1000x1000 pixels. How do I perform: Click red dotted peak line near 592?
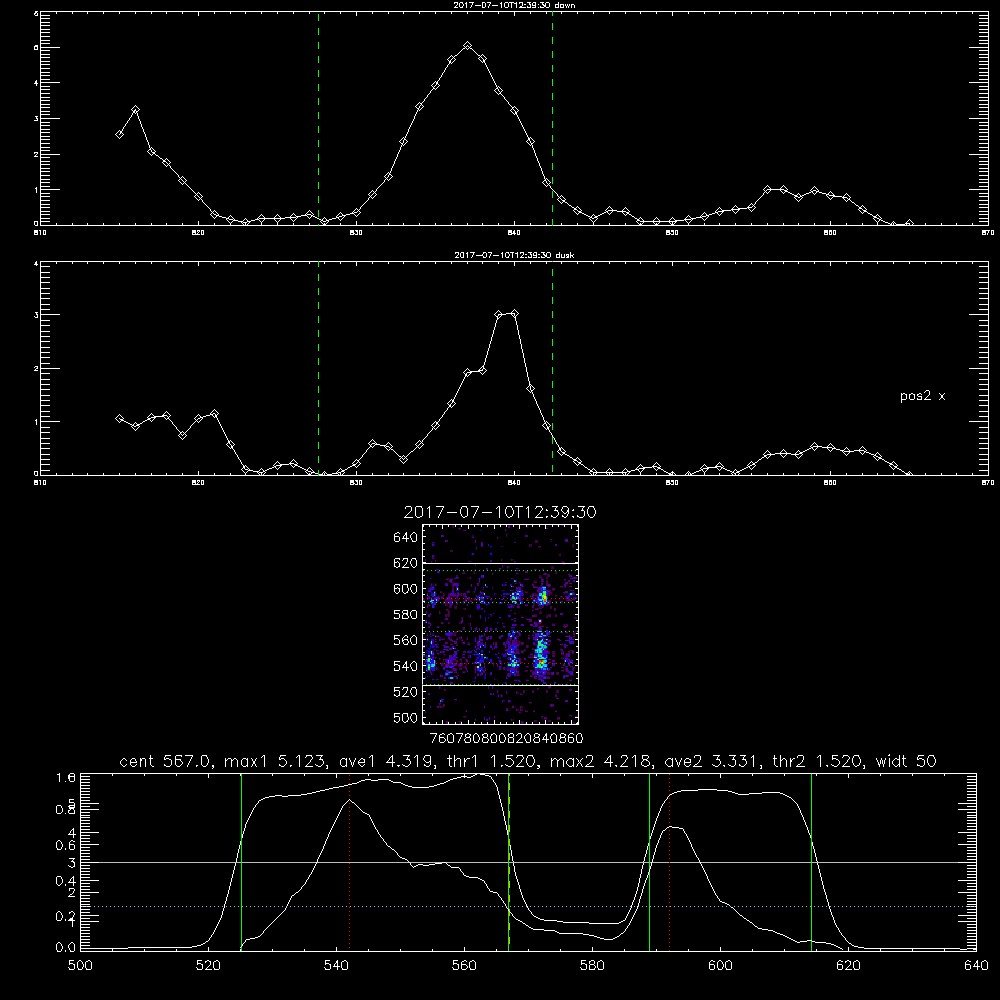(669, 862)
